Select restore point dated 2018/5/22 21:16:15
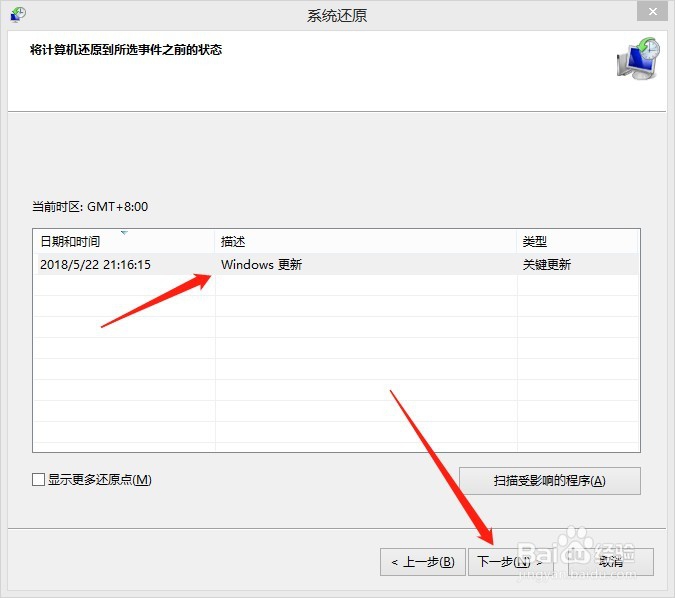 (x=336, y=264)
